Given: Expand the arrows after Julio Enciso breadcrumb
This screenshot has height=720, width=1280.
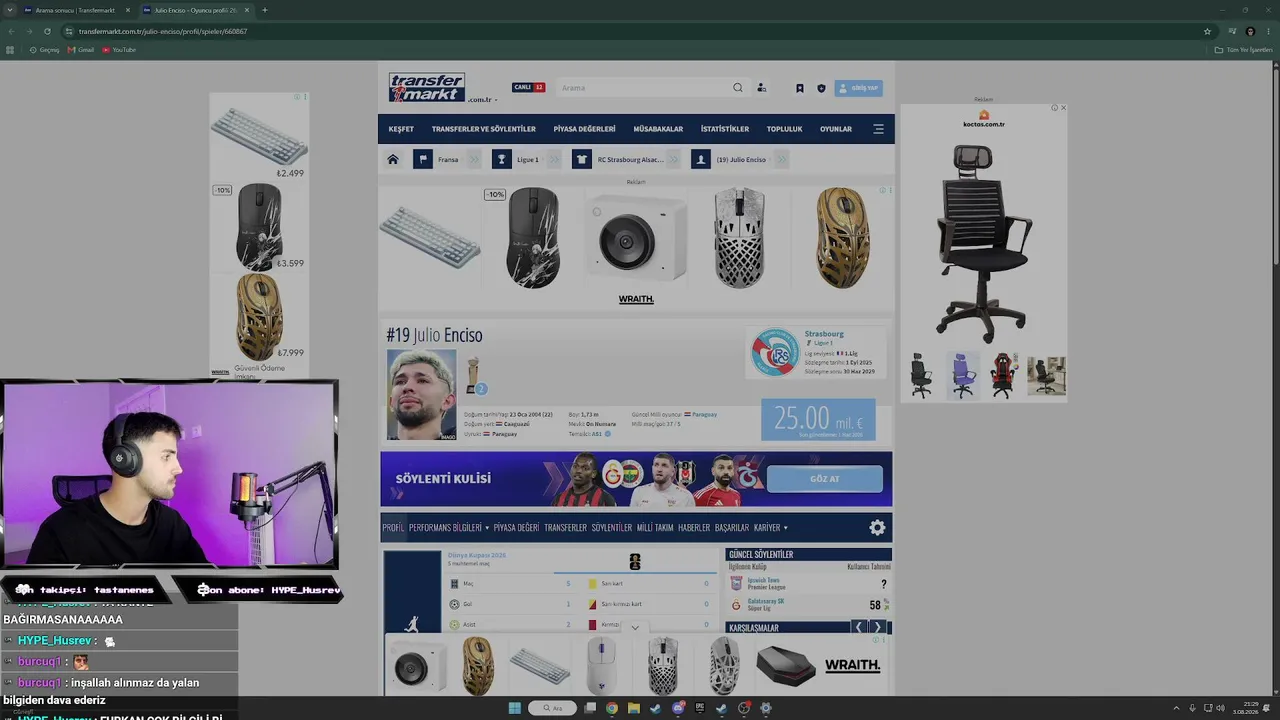Looking at the screenshot, I should coord(781,160).
